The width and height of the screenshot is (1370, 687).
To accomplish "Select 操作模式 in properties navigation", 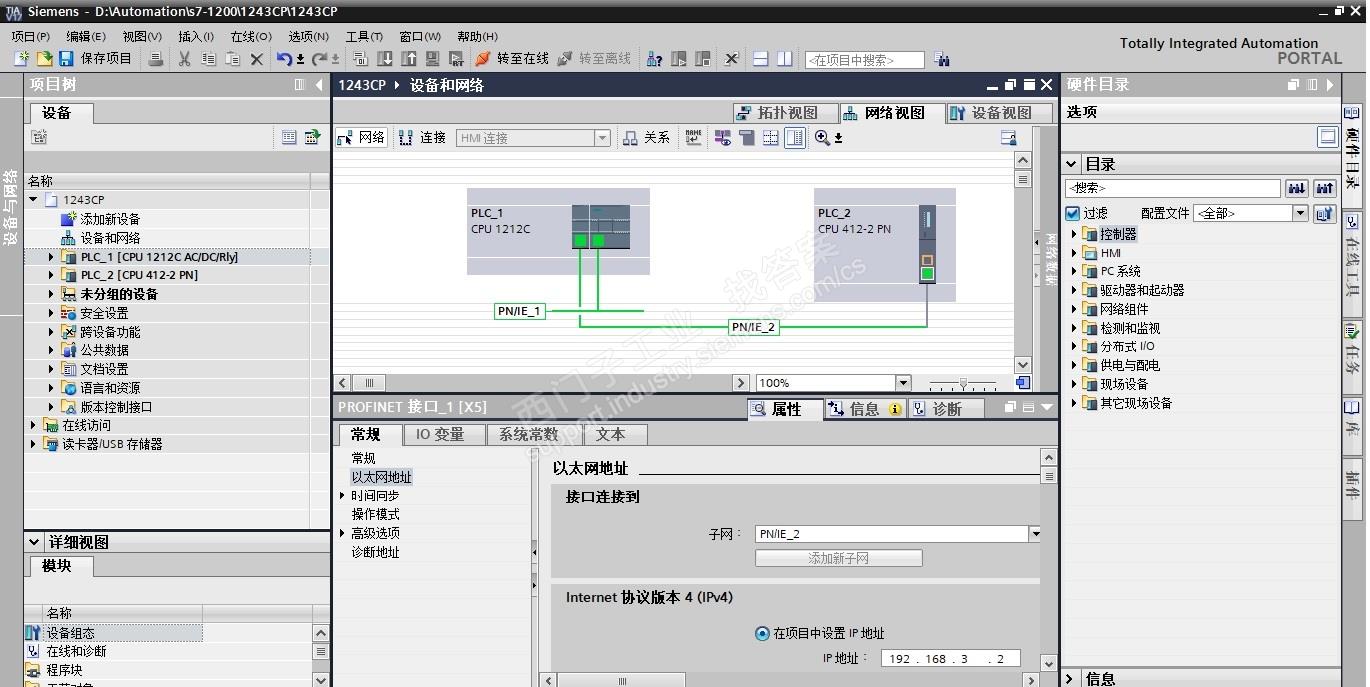I will (375, 514).
